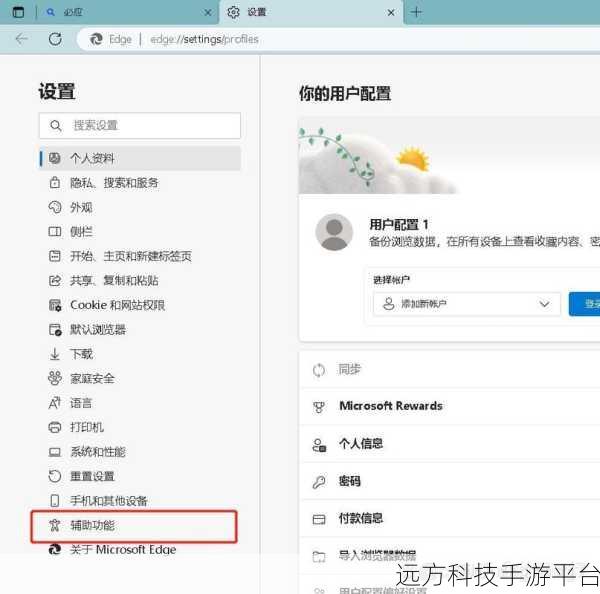The image size is (600, 594).
Task: Open 付款信息 row
Action: pos(450,519)
